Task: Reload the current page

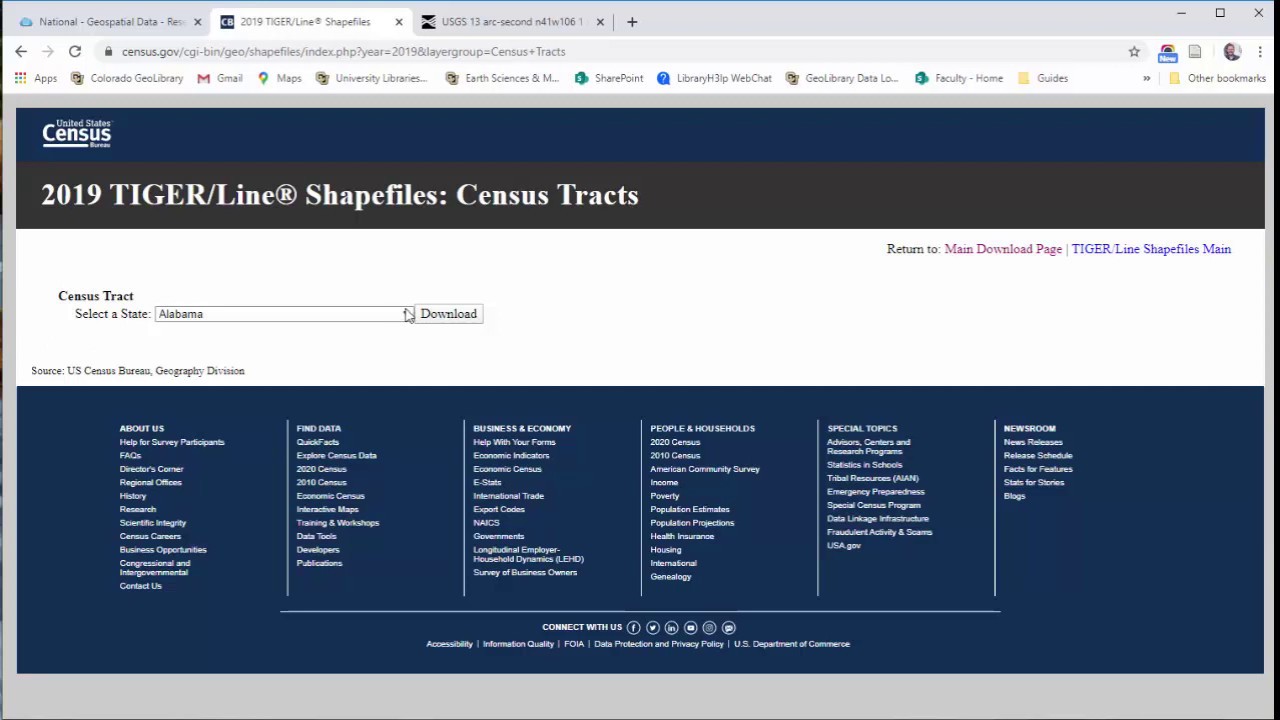Action: [75, 51]
